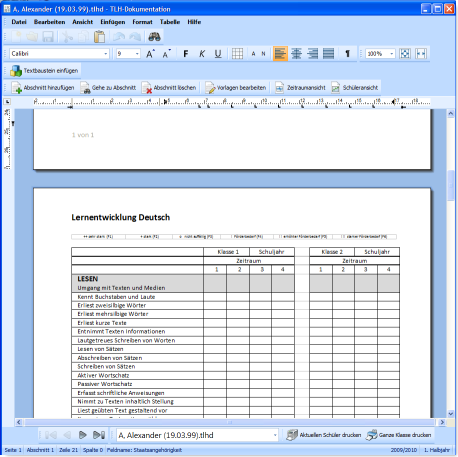
Task: Click the vertical scrollbar thumb
Action: click(x=451, y=185)
